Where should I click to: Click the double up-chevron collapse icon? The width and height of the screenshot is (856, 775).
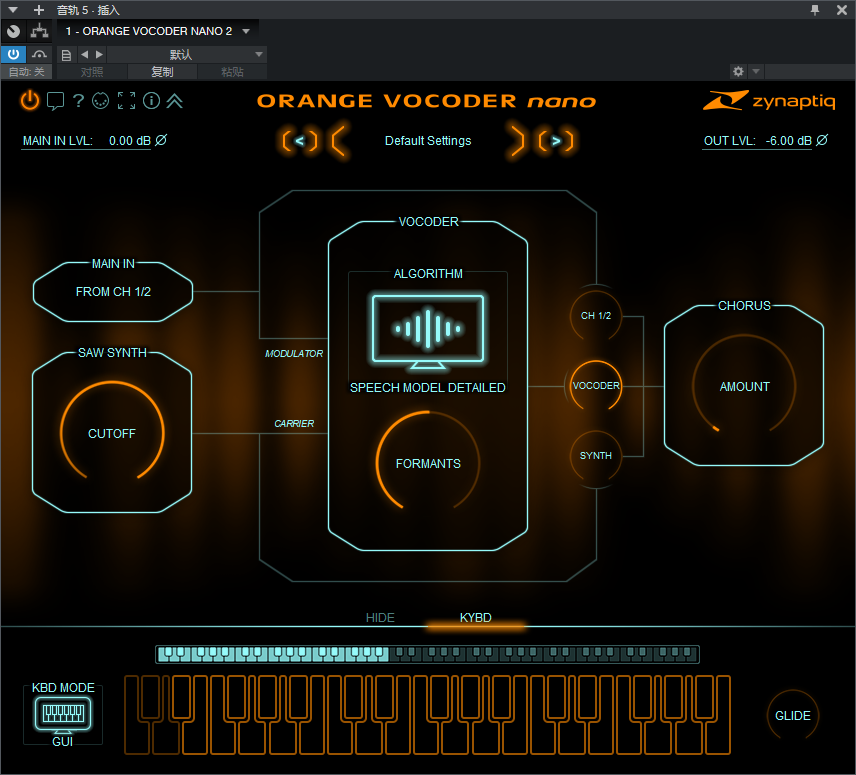point(175,101)
